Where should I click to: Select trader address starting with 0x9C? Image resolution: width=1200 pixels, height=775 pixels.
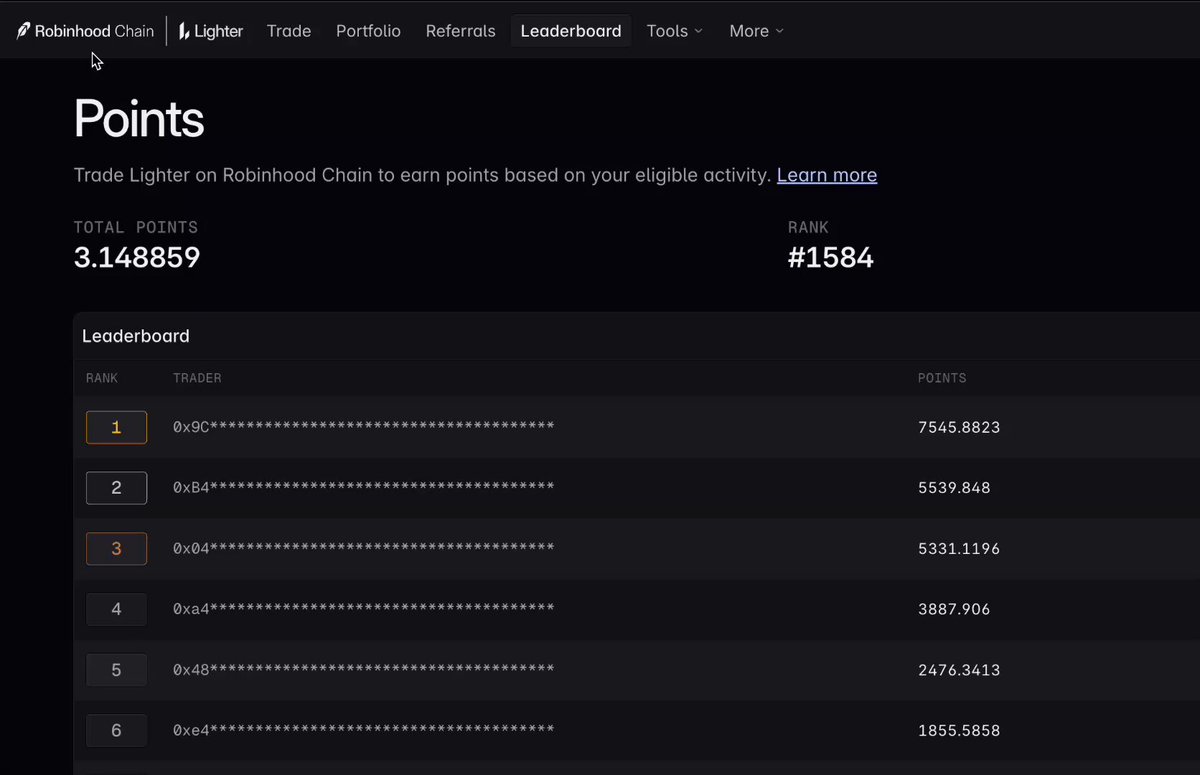click(364, 427)
